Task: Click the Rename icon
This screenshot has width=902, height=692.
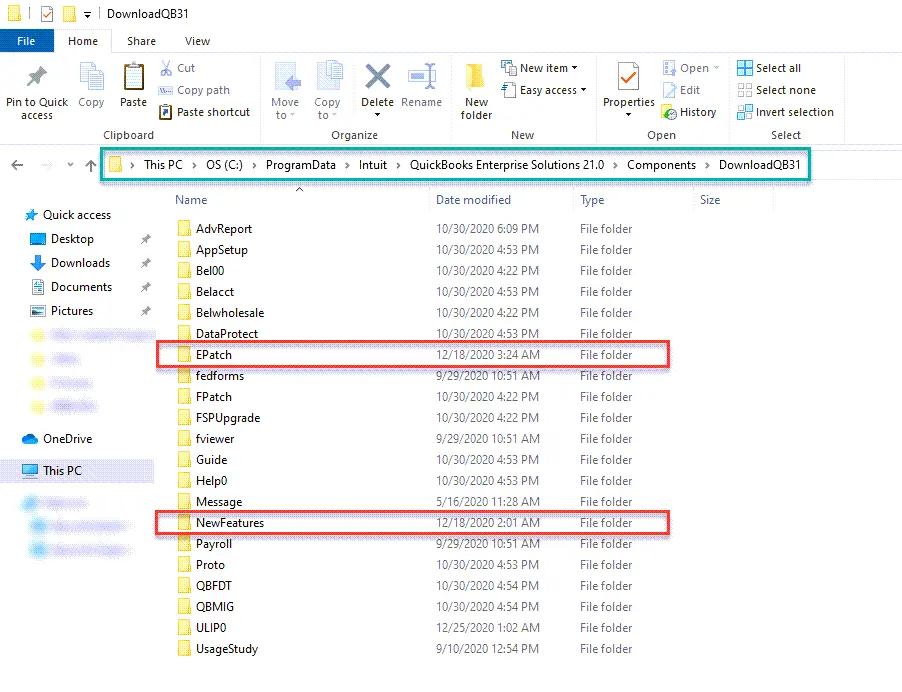Action: point(422,77)
